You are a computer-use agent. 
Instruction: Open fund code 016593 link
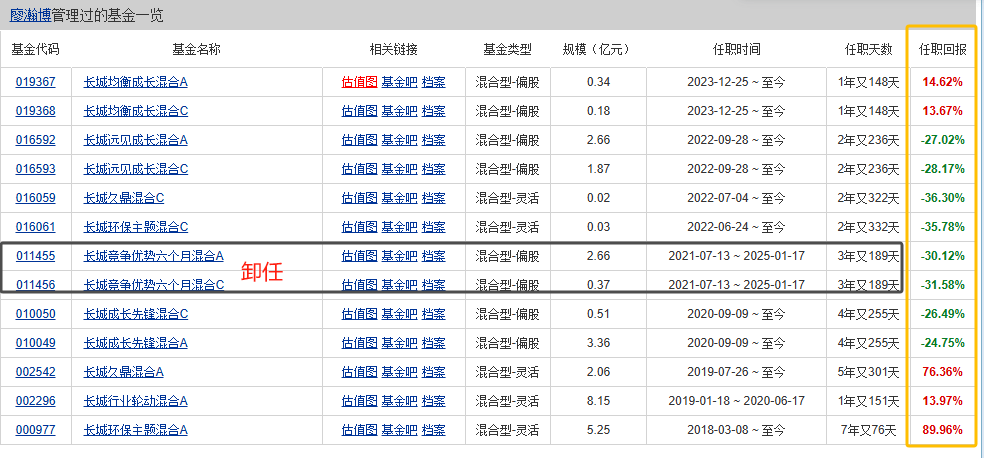(36, 169)
